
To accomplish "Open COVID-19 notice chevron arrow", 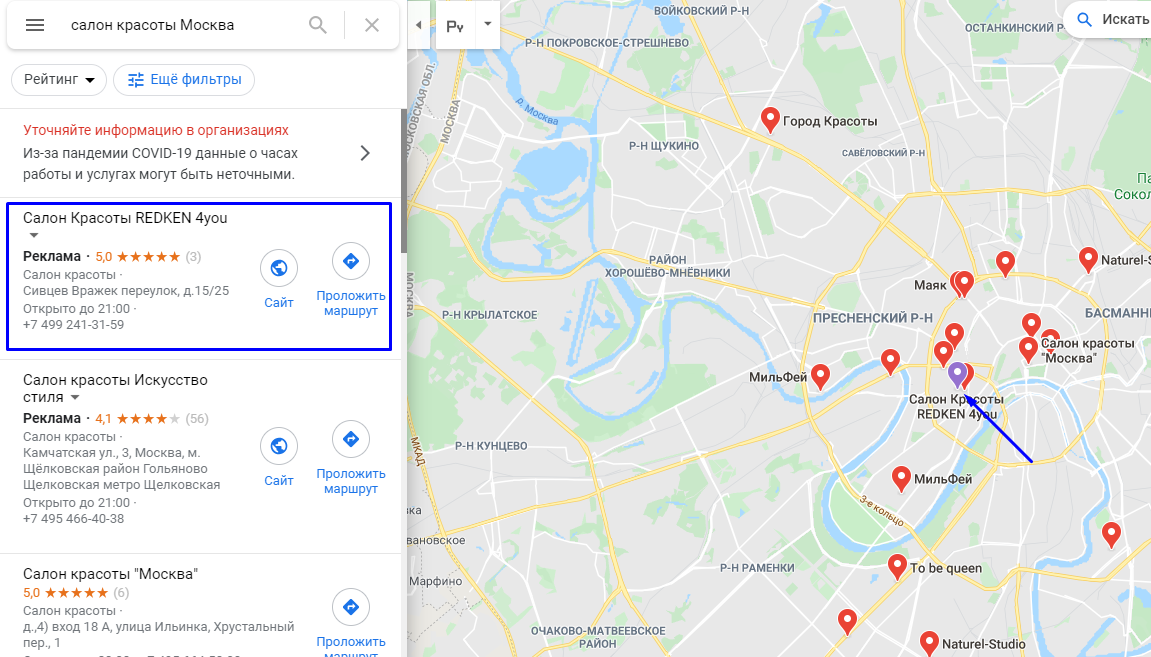I will pos(365,153).
